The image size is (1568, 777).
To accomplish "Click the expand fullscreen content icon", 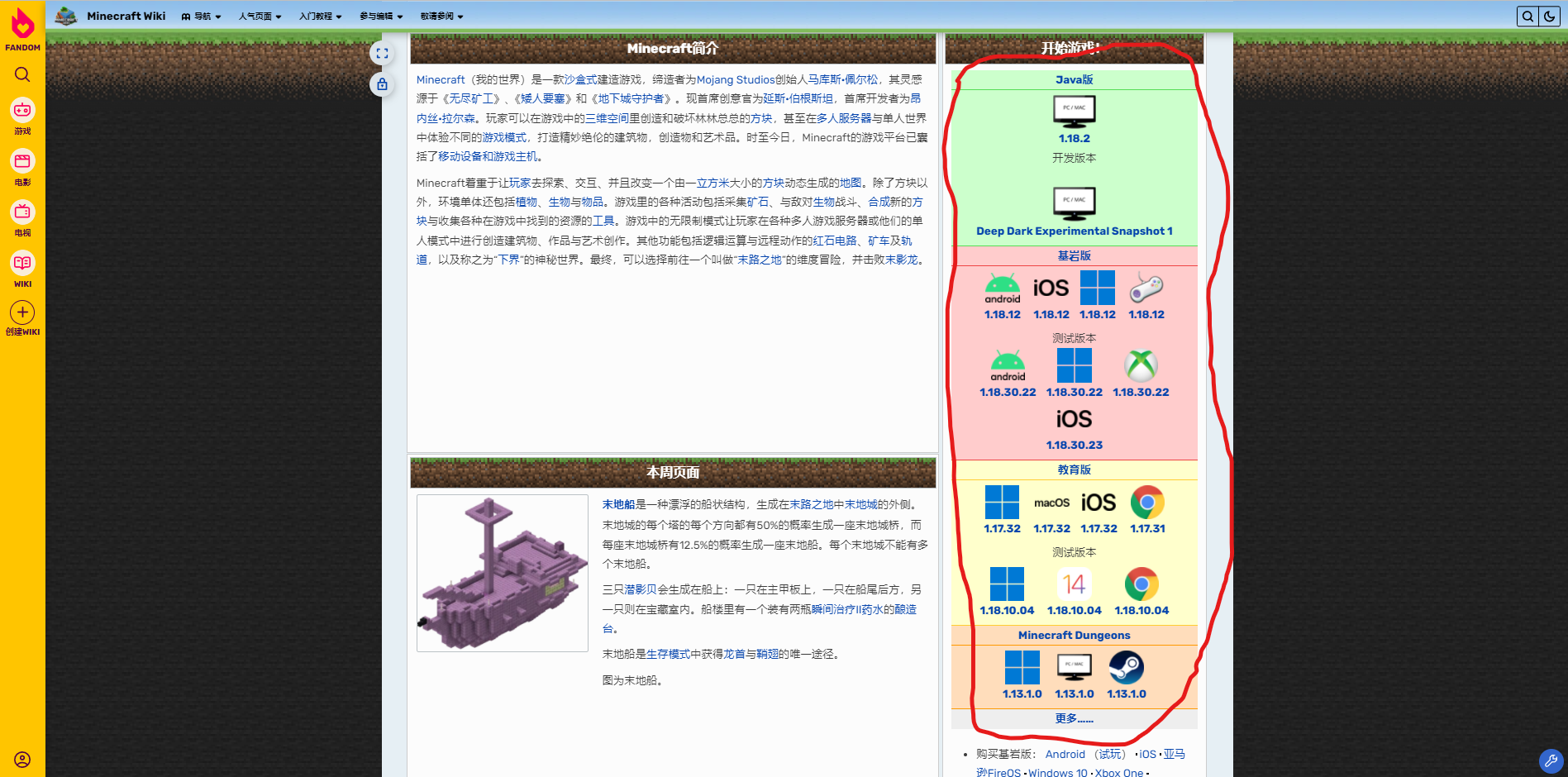I will coord(382,54).
